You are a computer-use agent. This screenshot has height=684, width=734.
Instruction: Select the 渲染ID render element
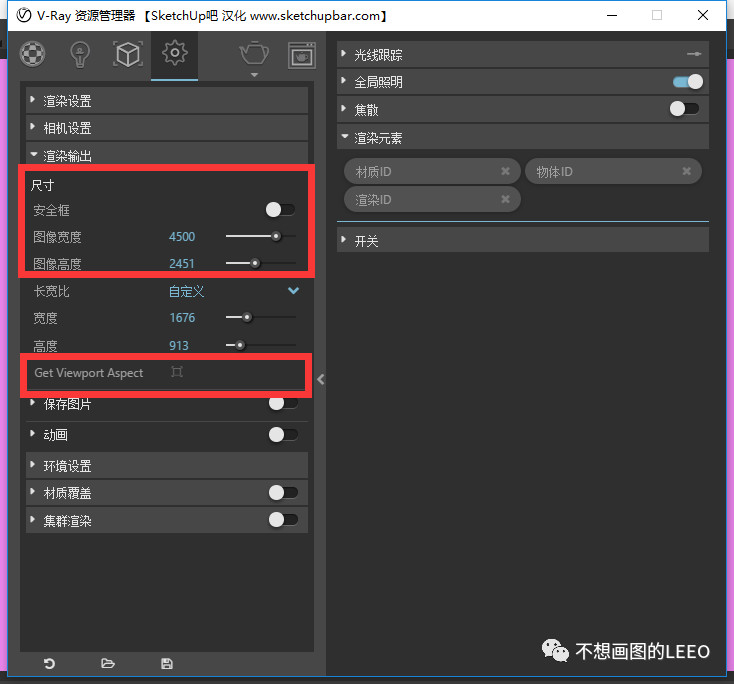click(x=432, y=199)
